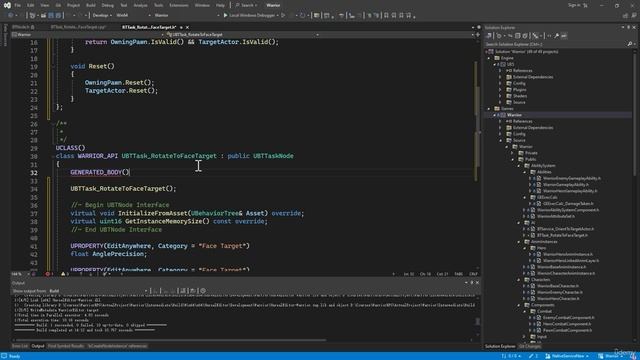This screenshot has height=360, width=640.
Task: Open the editor zoom percentage dropdown
Action: click(x=20, y=274)
